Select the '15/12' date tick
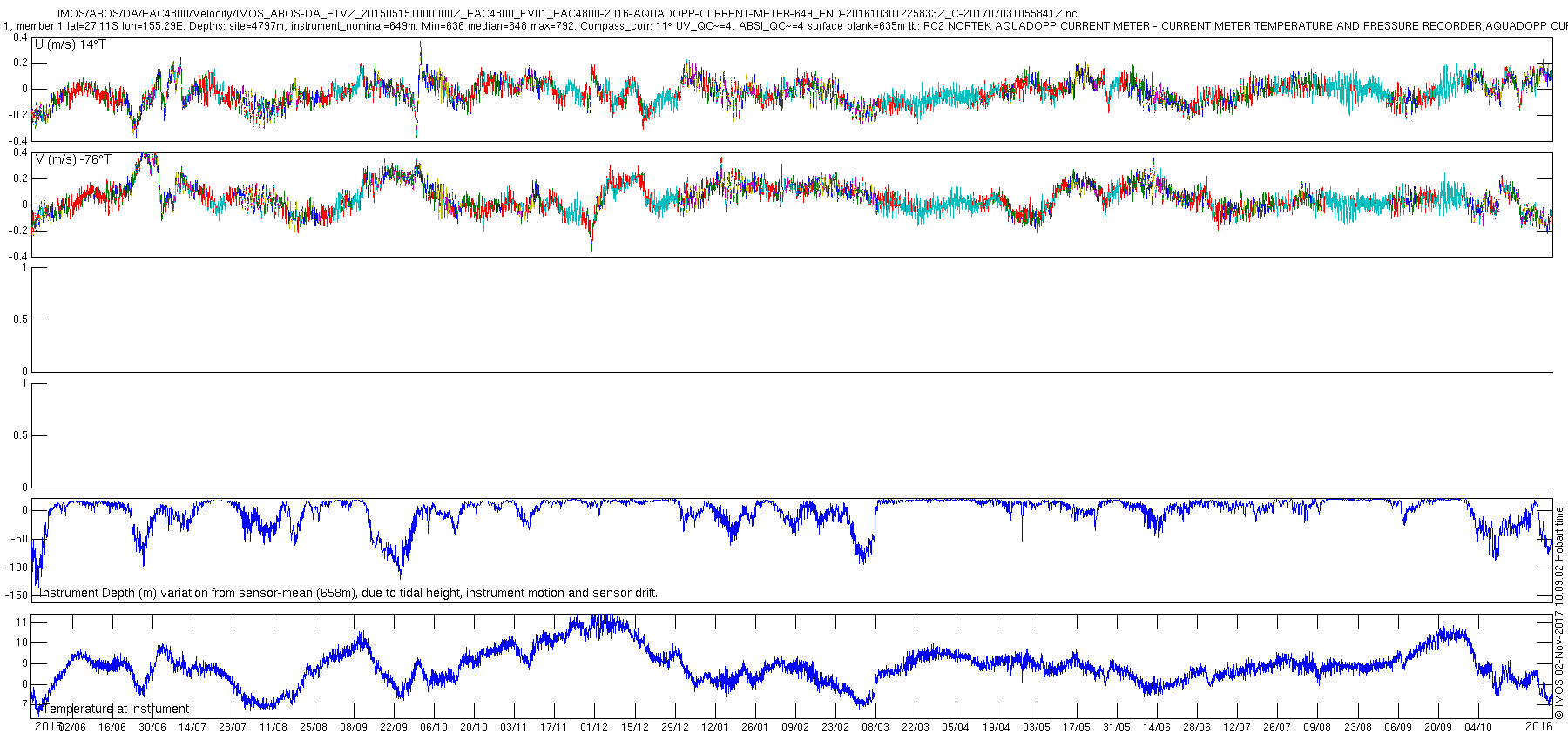The image size is (1568, 740). pos(635,728)
